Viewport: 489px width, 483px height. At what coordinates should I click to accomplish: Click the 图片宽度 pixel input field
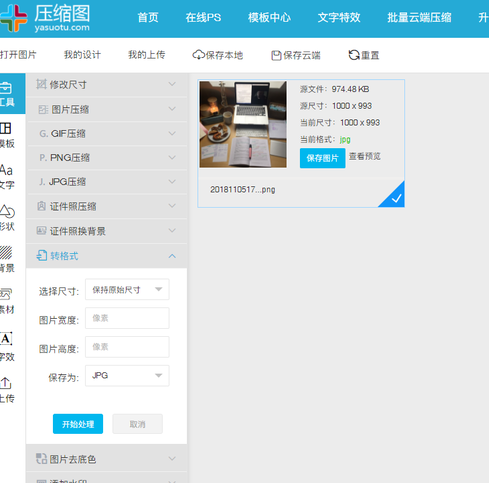click(x=127, y=318)
